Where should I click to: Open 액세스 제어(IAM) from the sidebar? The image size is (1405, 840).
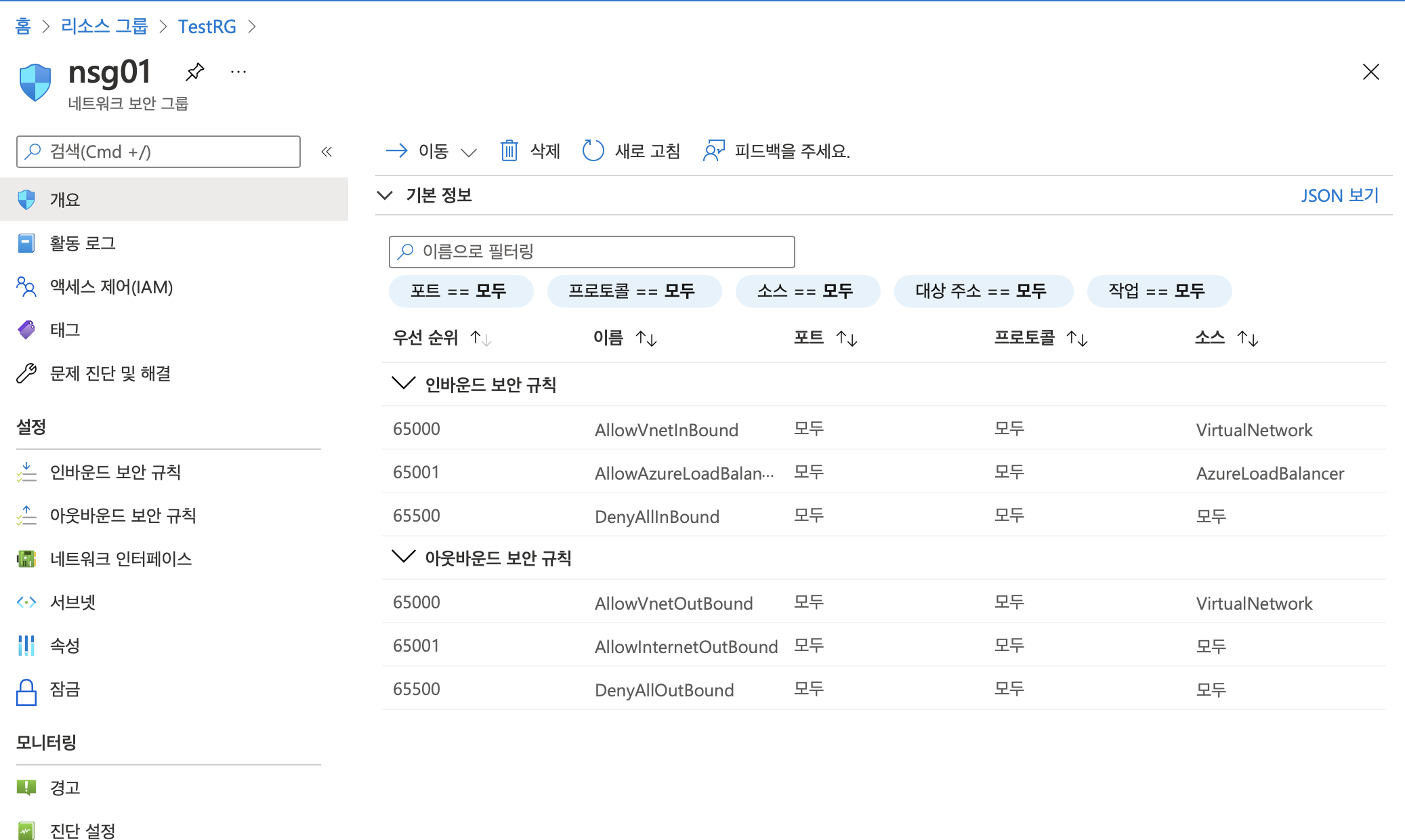111,287
